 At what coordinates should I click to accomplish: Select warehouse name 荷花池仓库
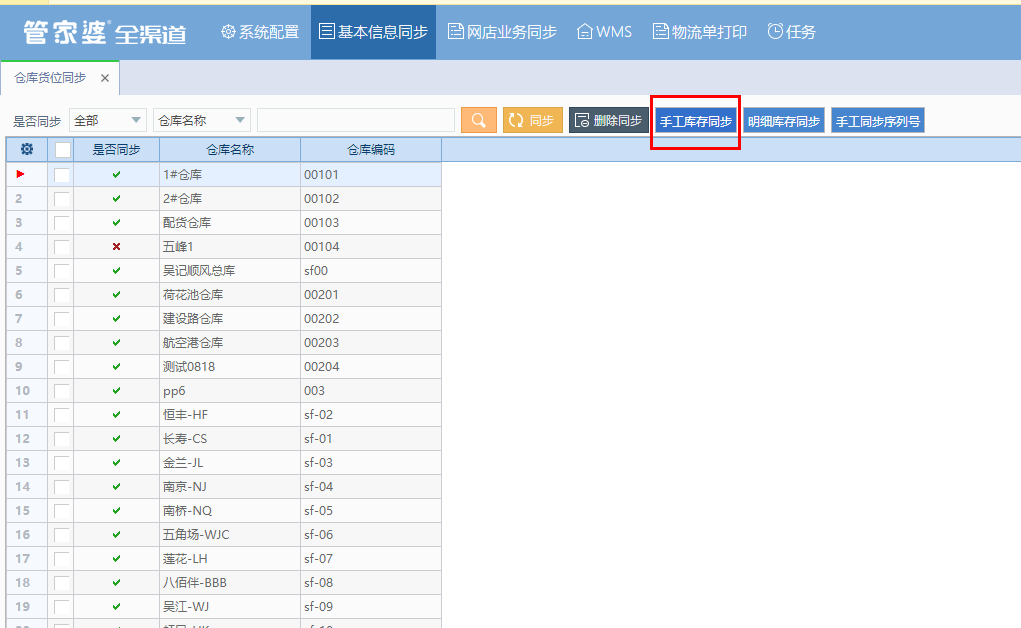coord(193,295)
